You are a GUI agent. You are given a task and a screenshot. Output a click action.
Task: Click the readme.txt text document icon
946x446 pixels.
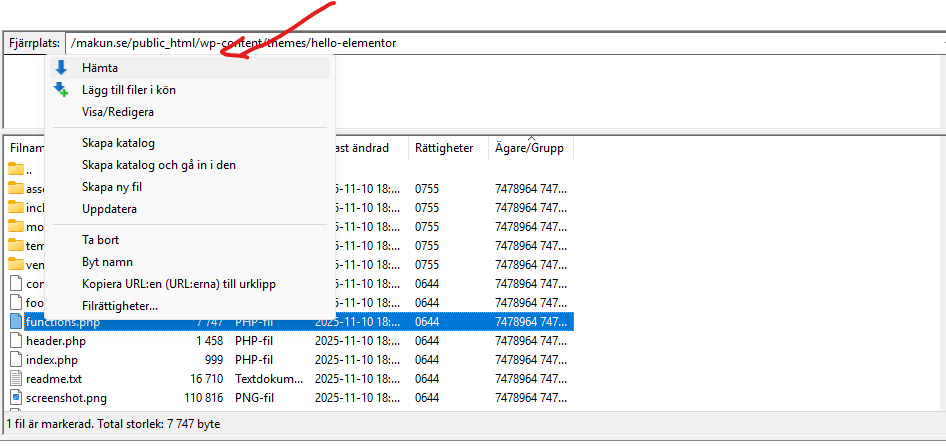click(16, 379)
